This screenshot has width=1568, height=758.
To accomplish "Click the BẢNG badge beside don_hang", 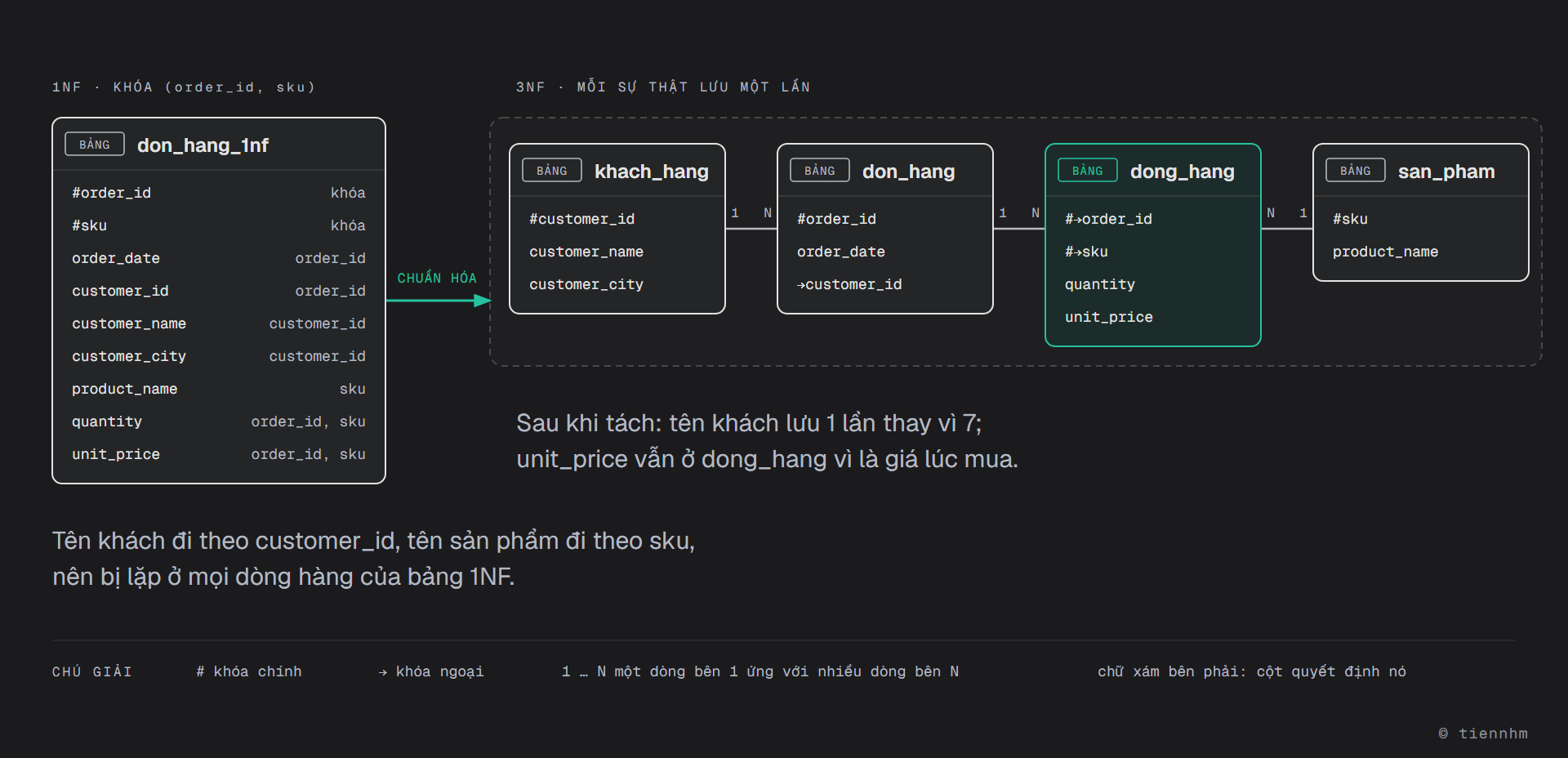I will pyautogui.click(x=820, y=171).
